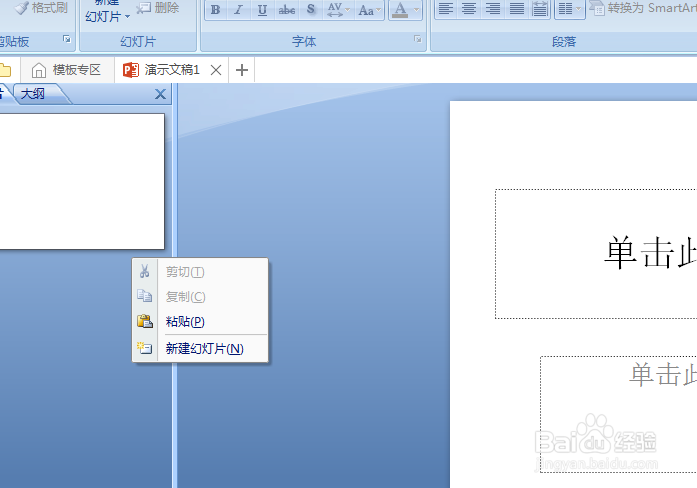Click the title placeholder on slide

596,254
